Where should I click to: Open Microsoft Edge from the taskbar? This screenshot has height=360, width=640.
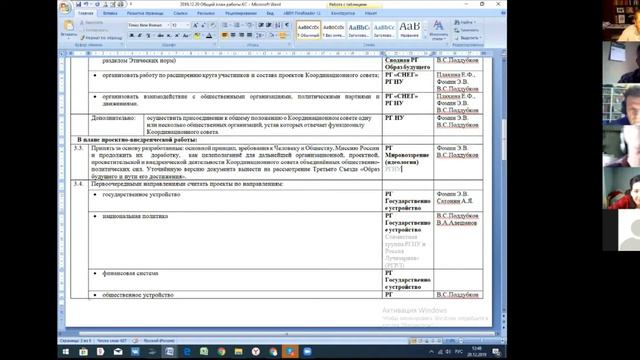[187, 351]
